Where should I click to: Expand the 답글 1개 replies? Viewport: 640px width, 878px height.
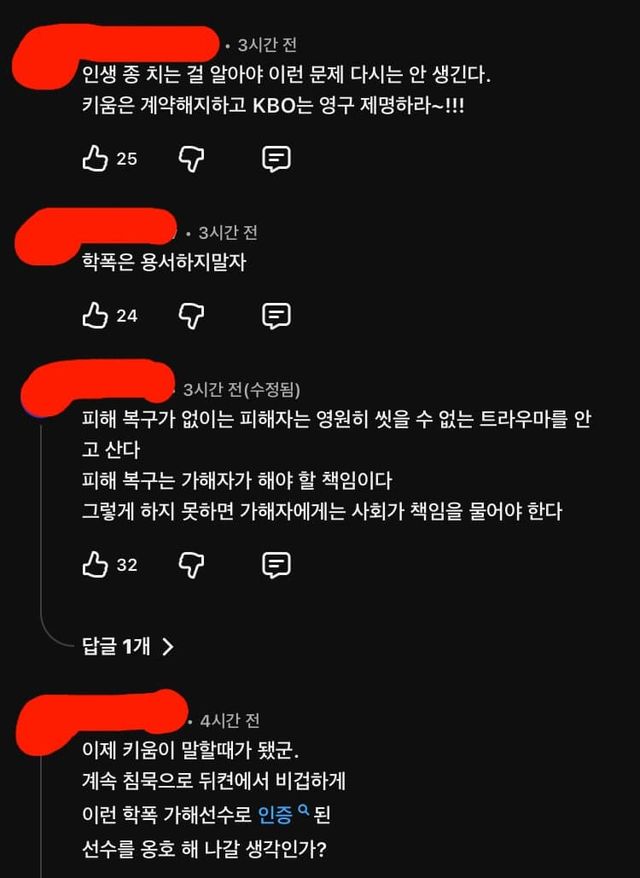[128, 646]
